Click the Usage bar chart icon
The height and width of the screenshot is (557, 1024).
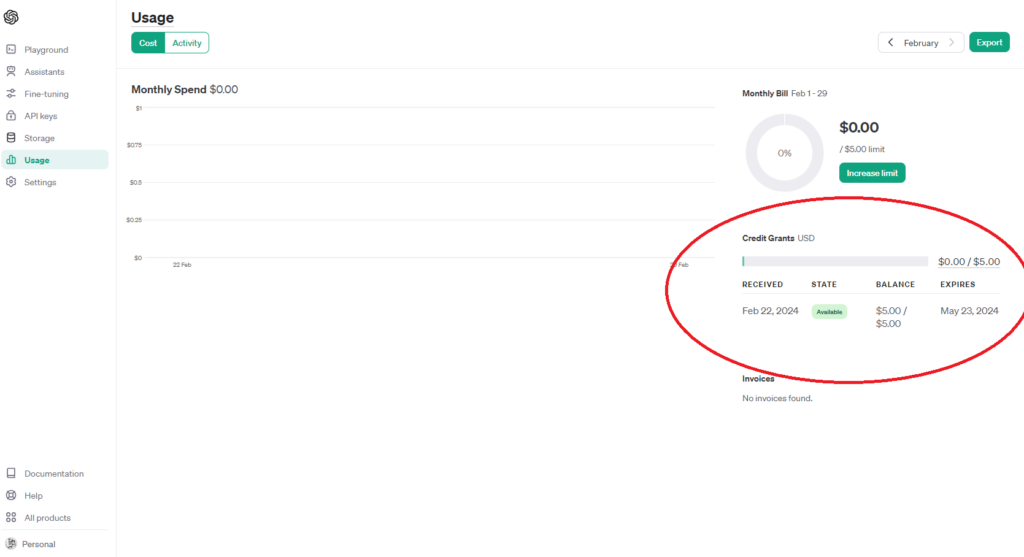coord(11,160)
